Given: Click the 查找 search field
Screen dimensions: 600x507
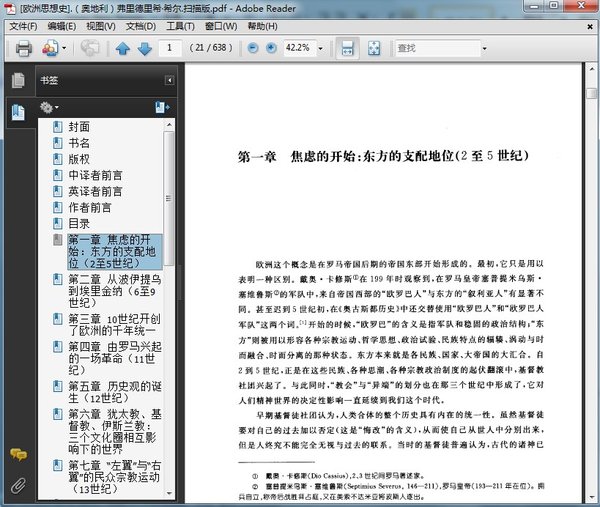Looking at the screenshot, I should [437, 48].
